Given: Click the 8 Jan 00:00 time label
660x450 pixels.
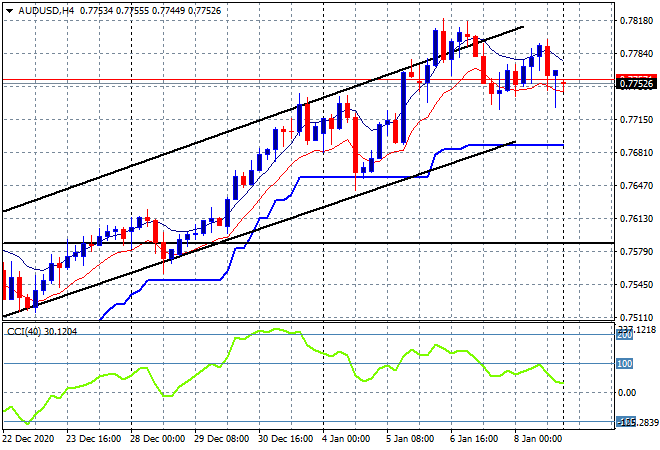Looking at the screenshot, I should point(538,439).
